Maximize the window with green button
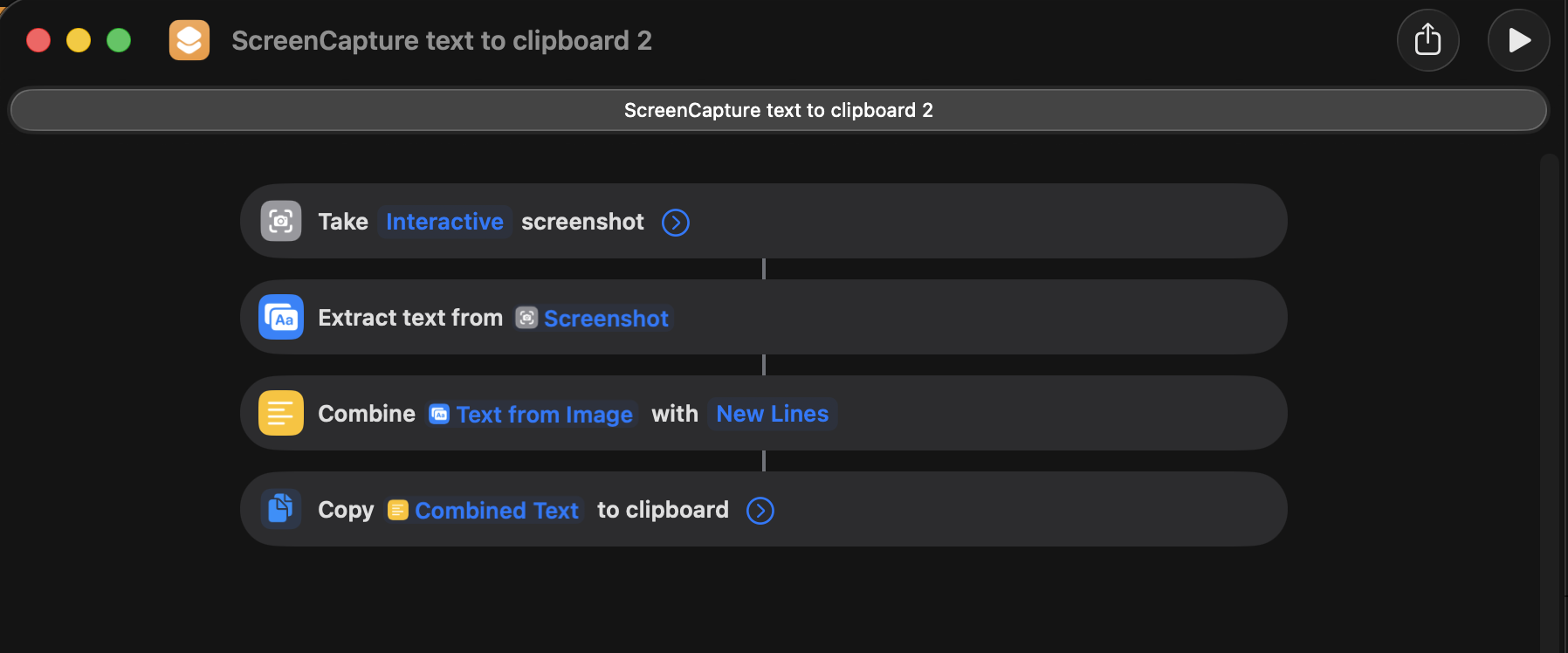1568x653 pixels. [x=119, y=40]
